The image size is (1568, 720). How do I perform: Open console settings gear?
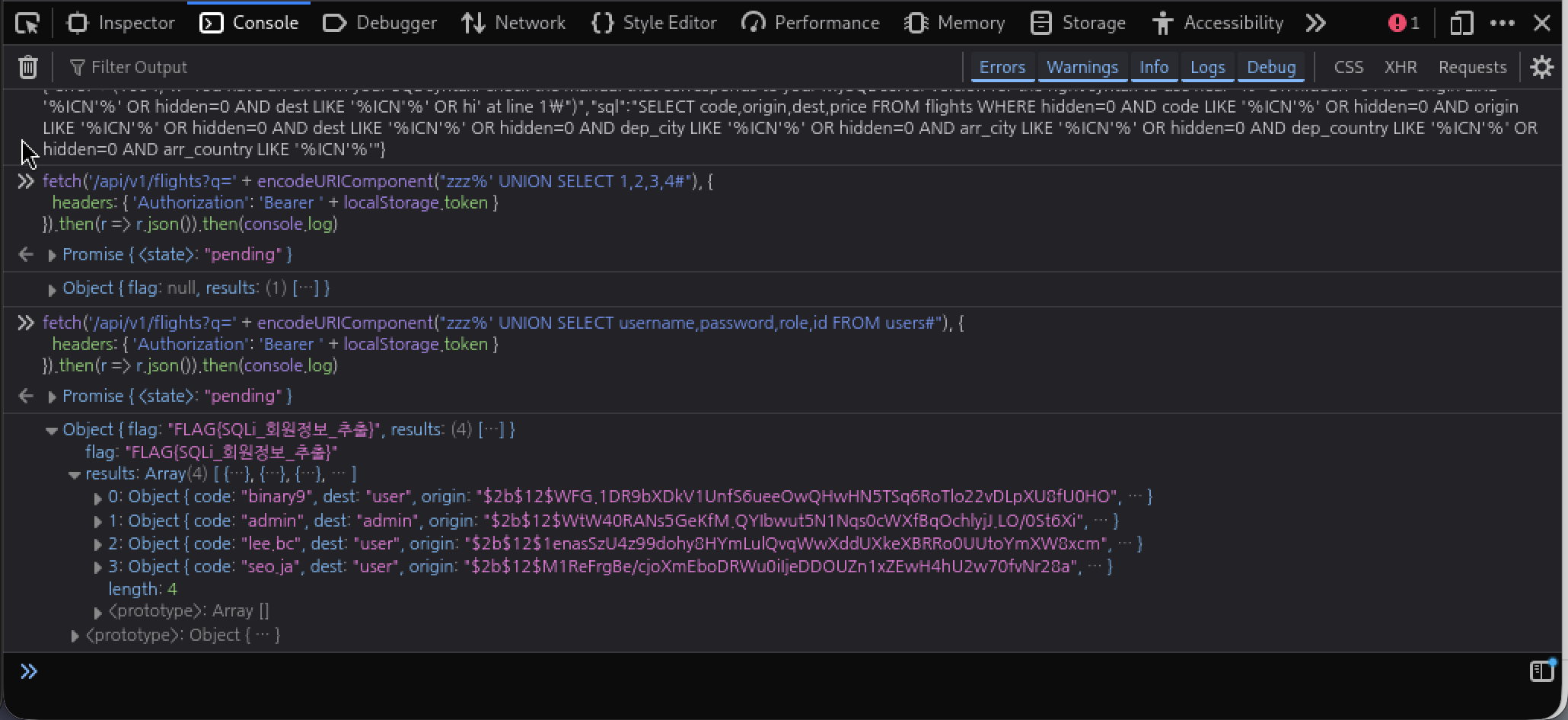click(x=1542, y=67)
